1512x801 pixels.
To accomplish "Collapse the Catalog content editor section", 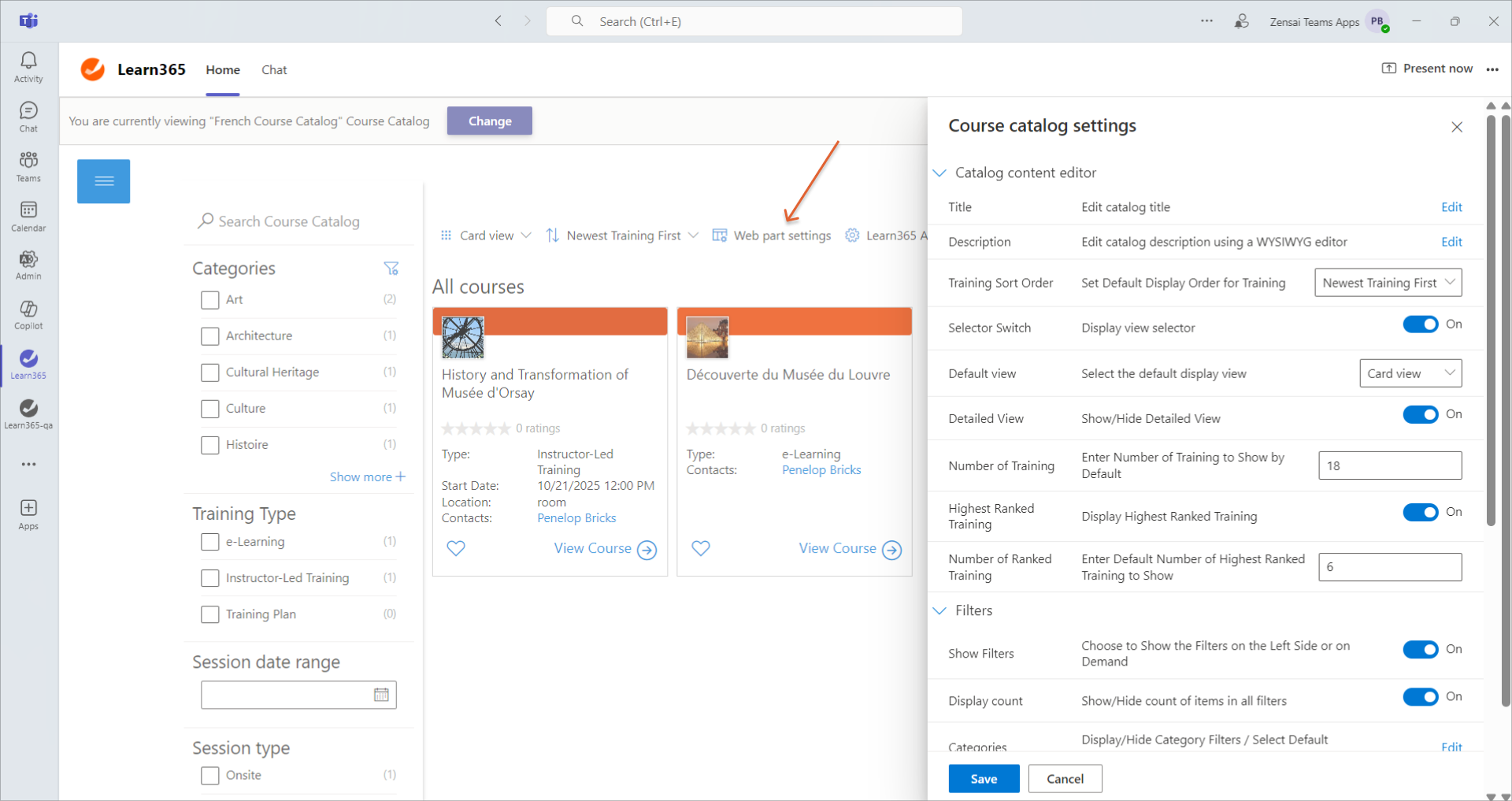I will tap(939, 172).
